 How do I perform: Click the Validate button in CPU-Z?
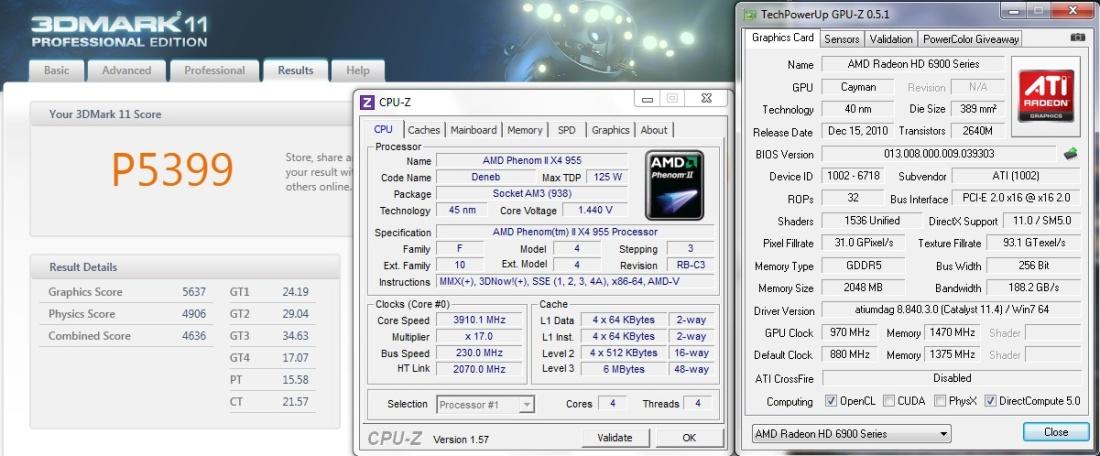615,437
